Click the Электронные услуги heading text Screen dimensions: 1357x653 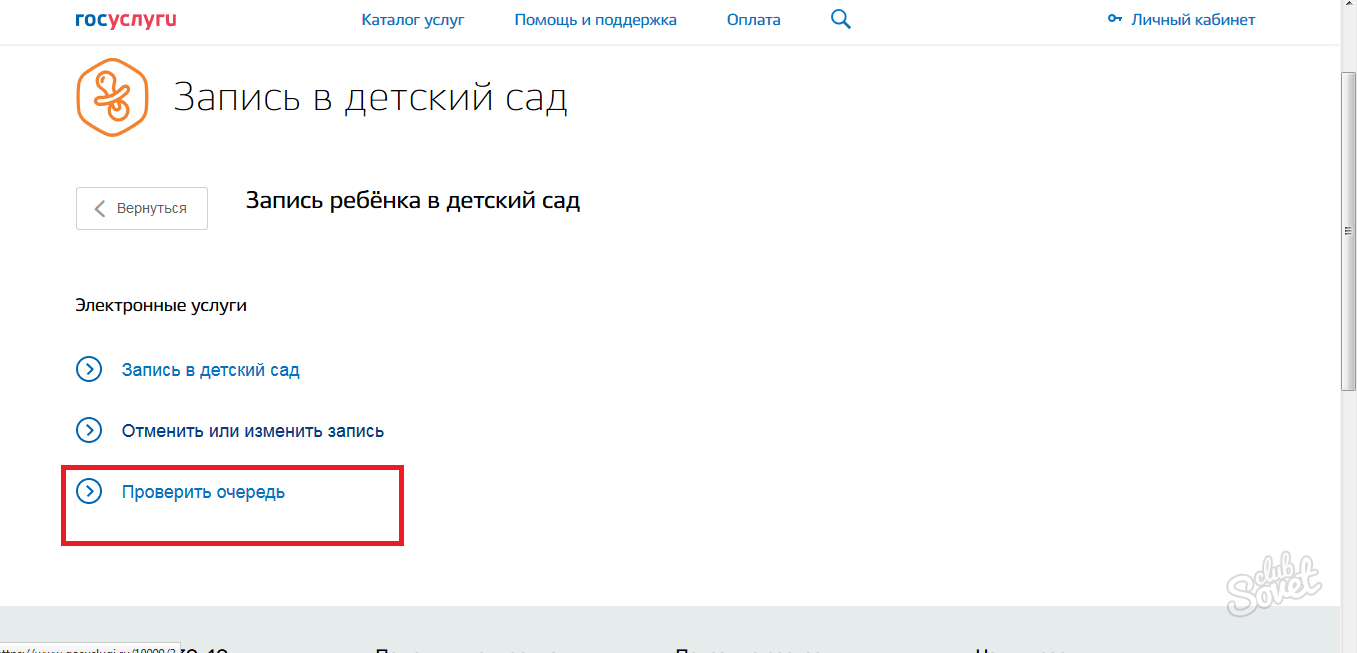pyautogui.click(x=161, y=306)
